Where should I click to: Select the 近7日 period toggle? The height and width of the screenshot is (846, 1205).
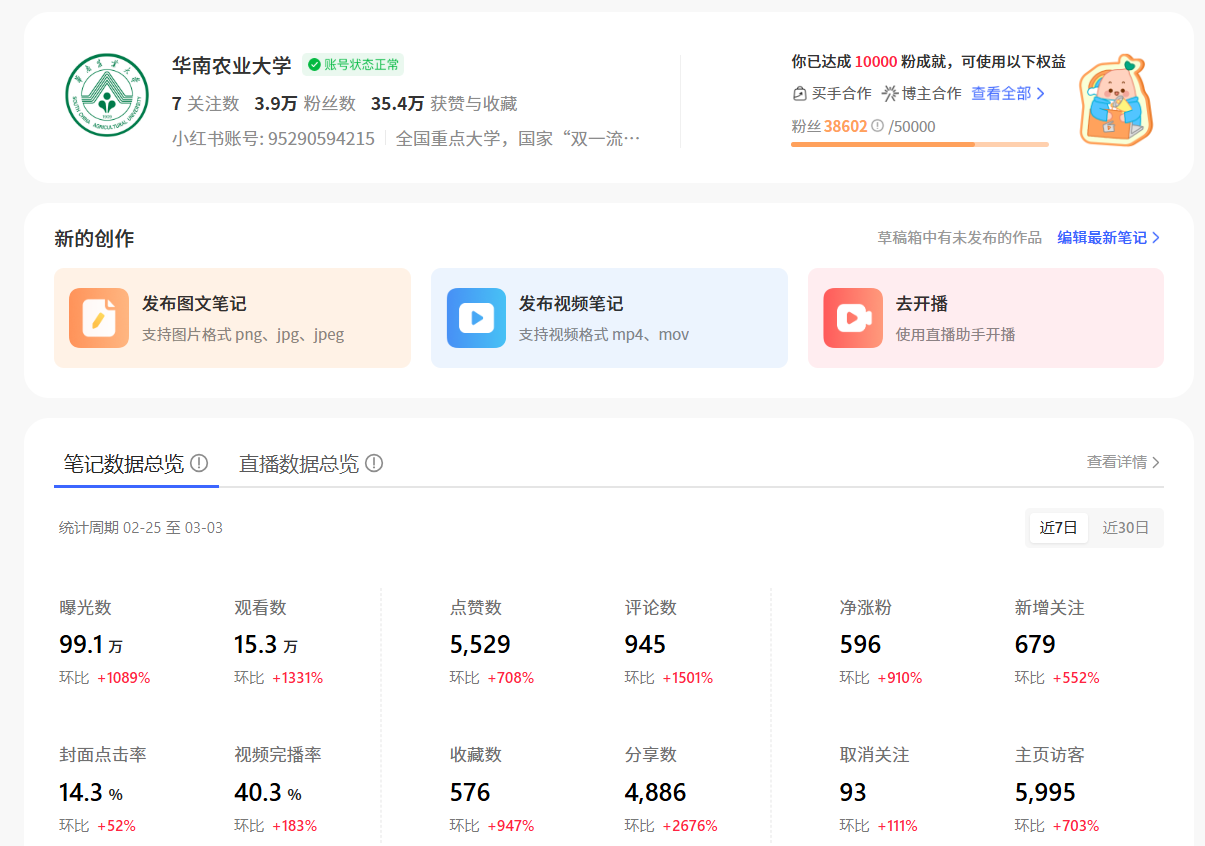1059,528
